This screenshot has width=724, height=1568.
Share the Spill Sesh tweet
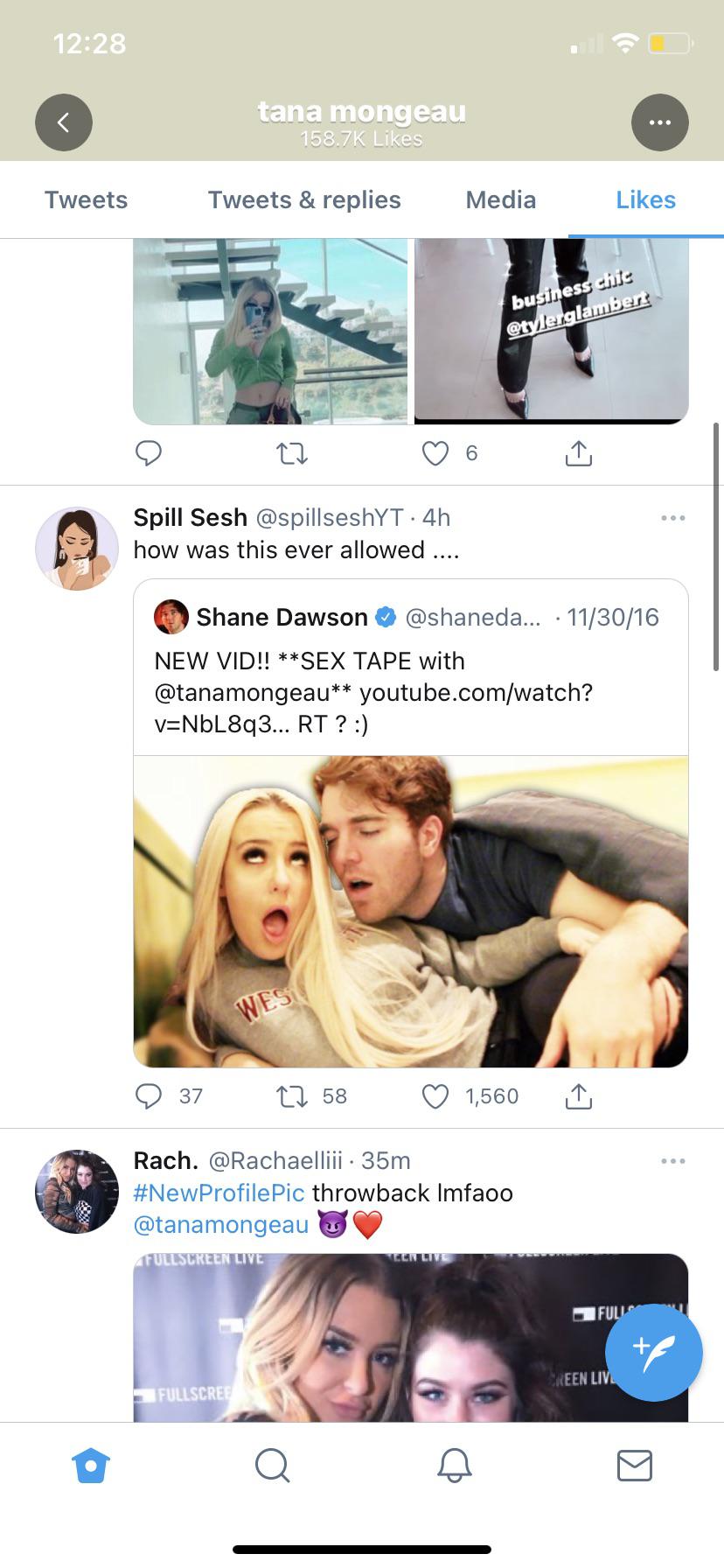click(579, 1096)
